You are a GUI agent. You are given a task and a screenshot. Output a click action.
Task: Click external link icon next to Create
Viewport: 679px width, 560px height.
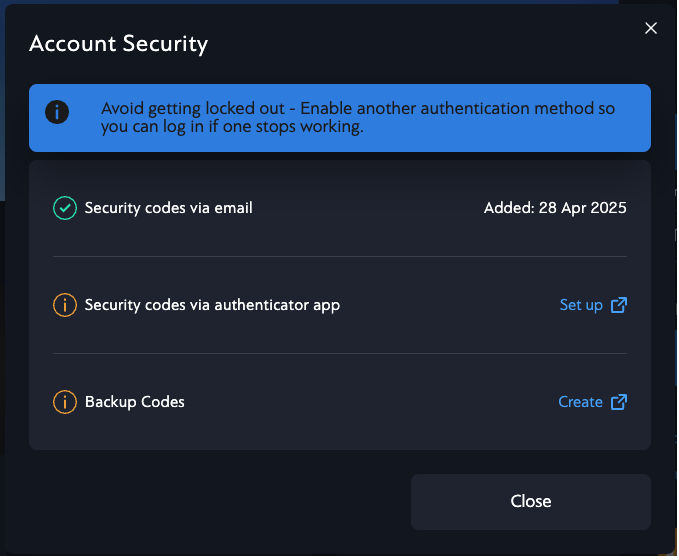pos(619,402)
